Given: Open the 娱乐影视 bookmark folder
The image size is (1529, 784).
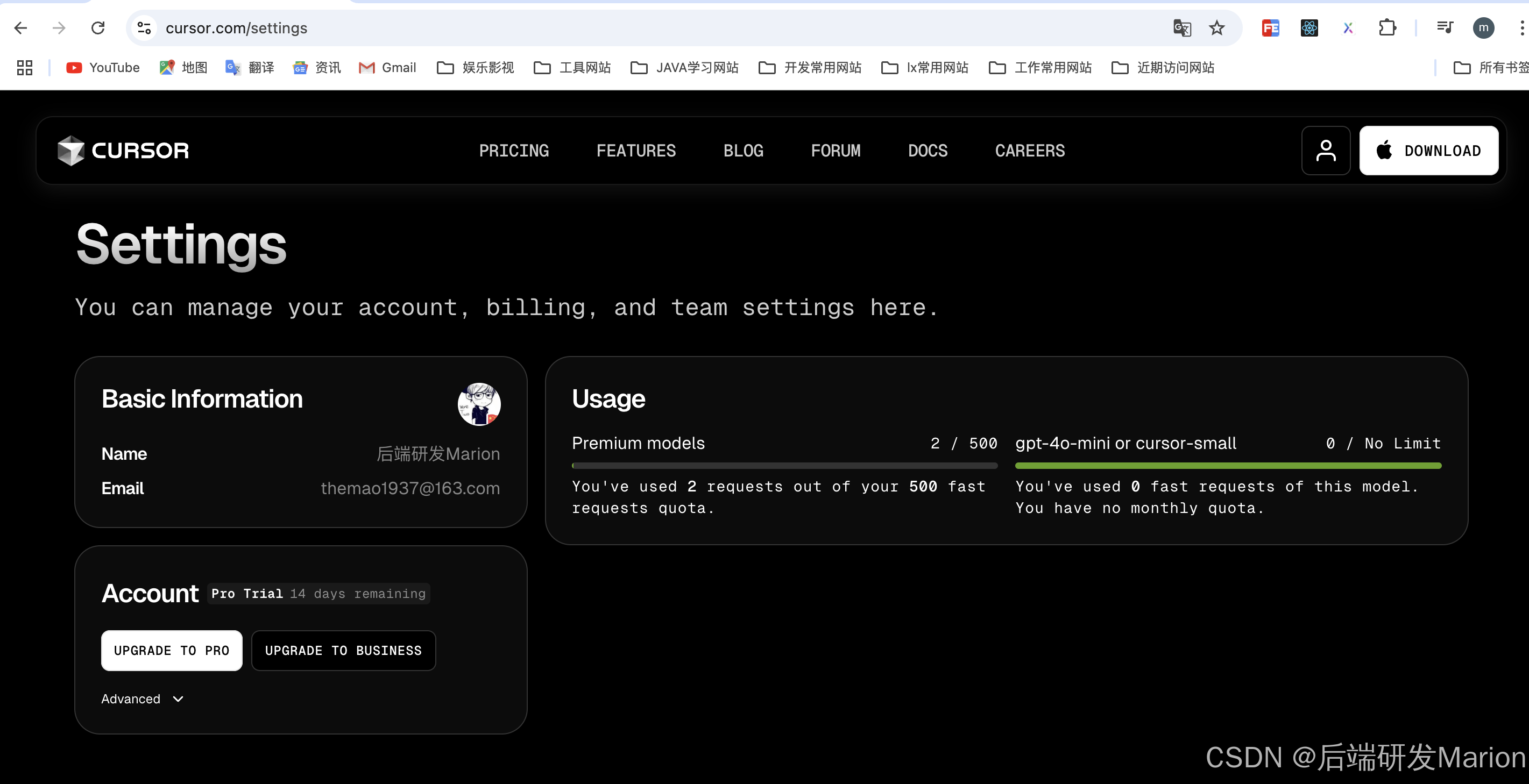Looking at the screenshot, I should pyautogui.click(x=476, y=68).
